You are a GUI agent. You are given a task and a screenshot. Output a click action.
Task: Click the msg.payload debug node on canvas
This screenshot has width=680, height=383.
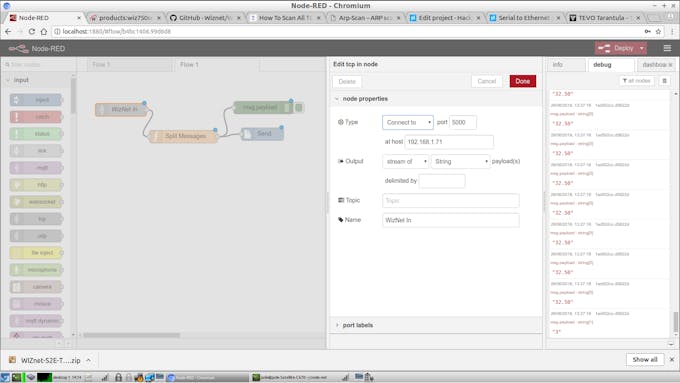click(263, 108)
